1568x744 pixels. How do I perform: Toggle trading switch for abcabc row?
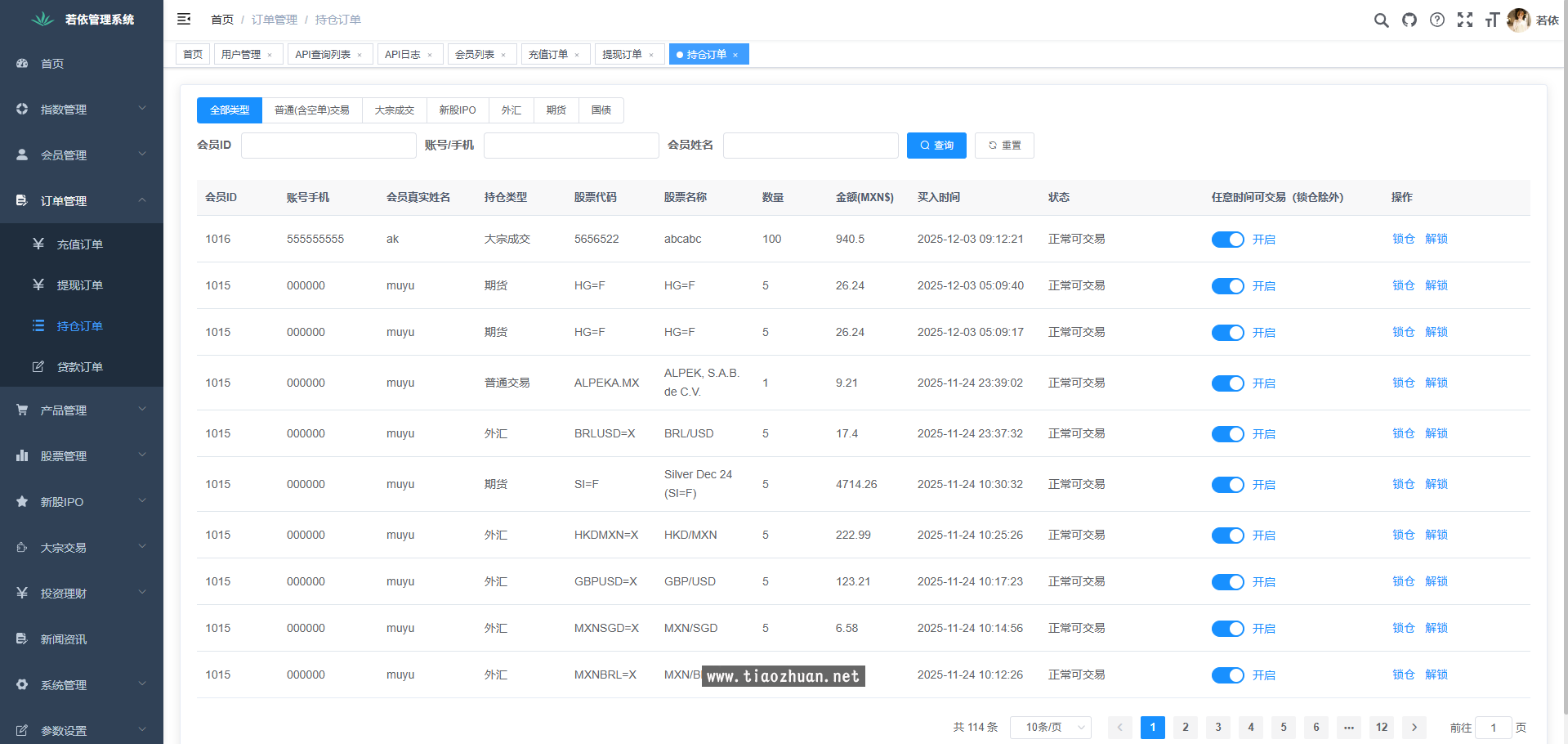click(x=1227, y=240)
